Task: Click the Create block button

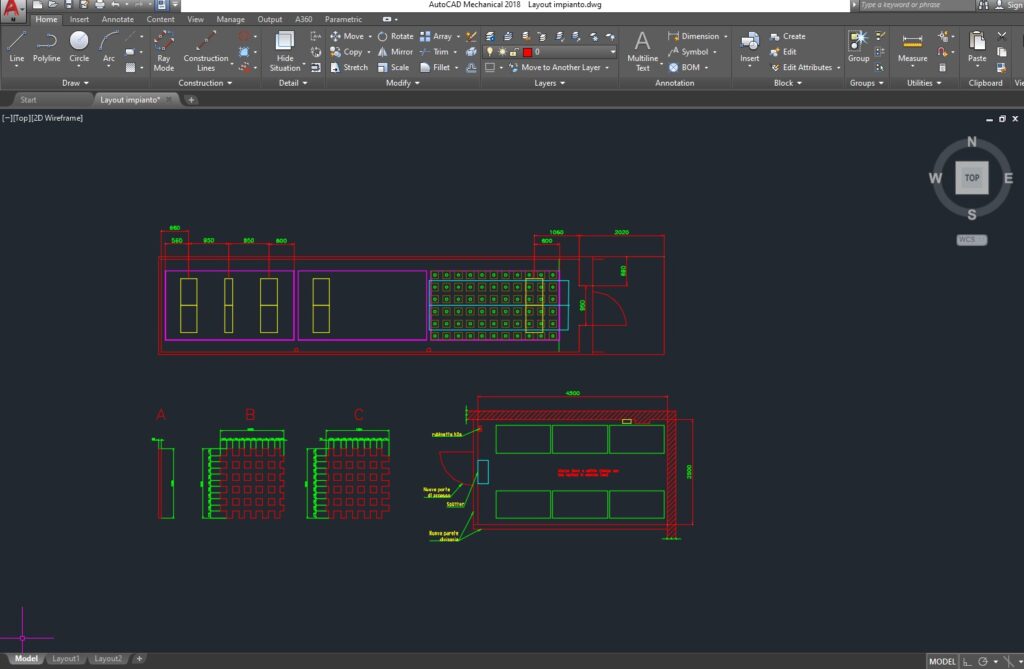Action: [x=788, y=37]
